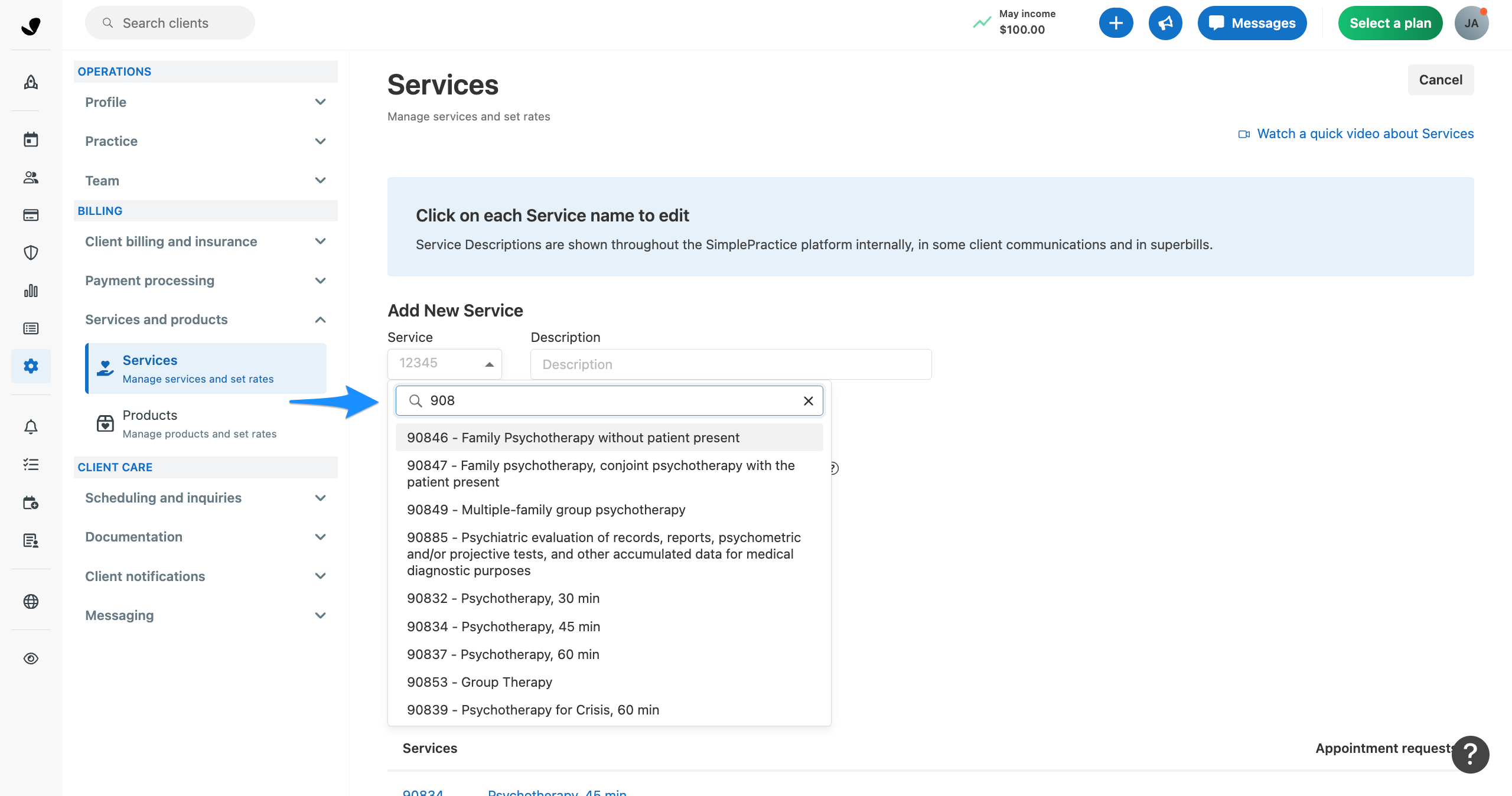Open the analytics bar chart icon

coord(31,291)
